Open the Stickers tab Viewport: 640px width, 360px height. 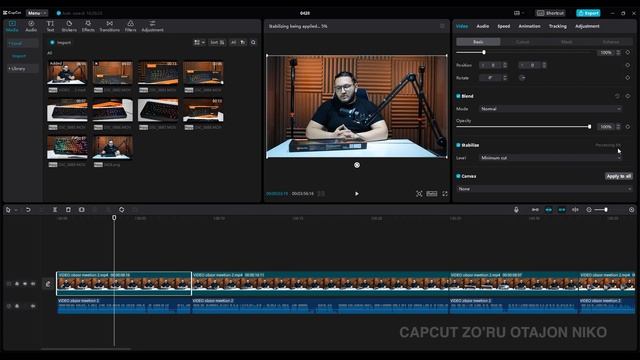point(69,26)
